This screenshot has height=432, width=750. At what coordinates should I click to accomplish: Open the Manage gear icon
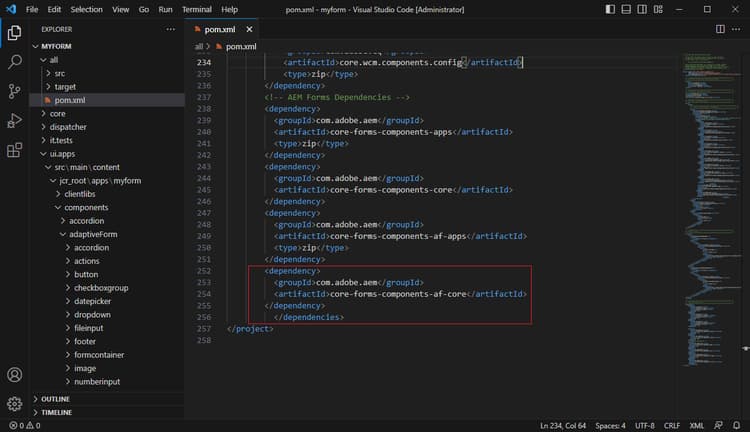(x=15, y=404)
